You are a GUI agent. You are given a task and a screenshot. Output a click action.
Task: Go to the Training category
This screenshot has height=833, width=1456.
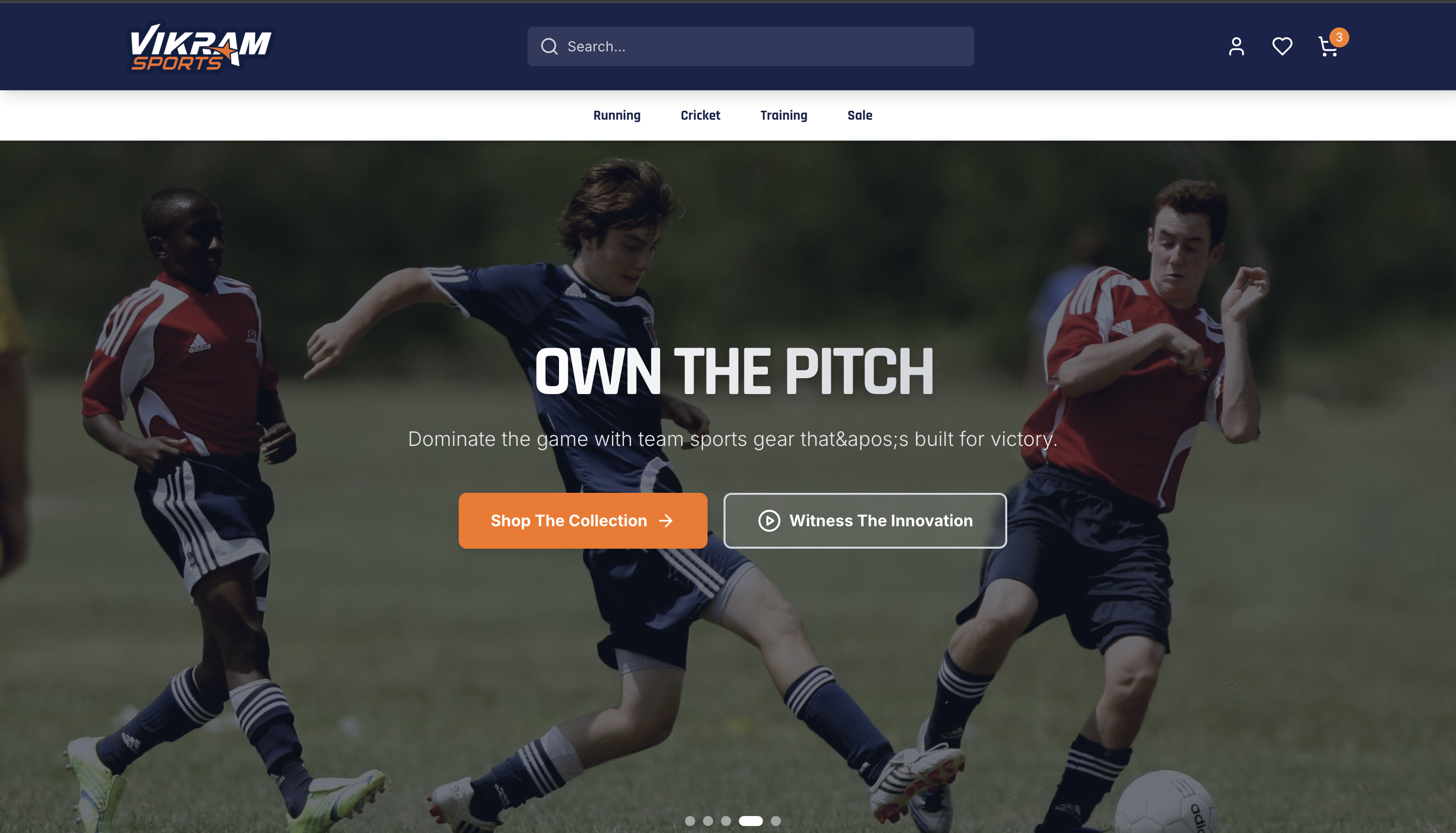click(783, 116)
